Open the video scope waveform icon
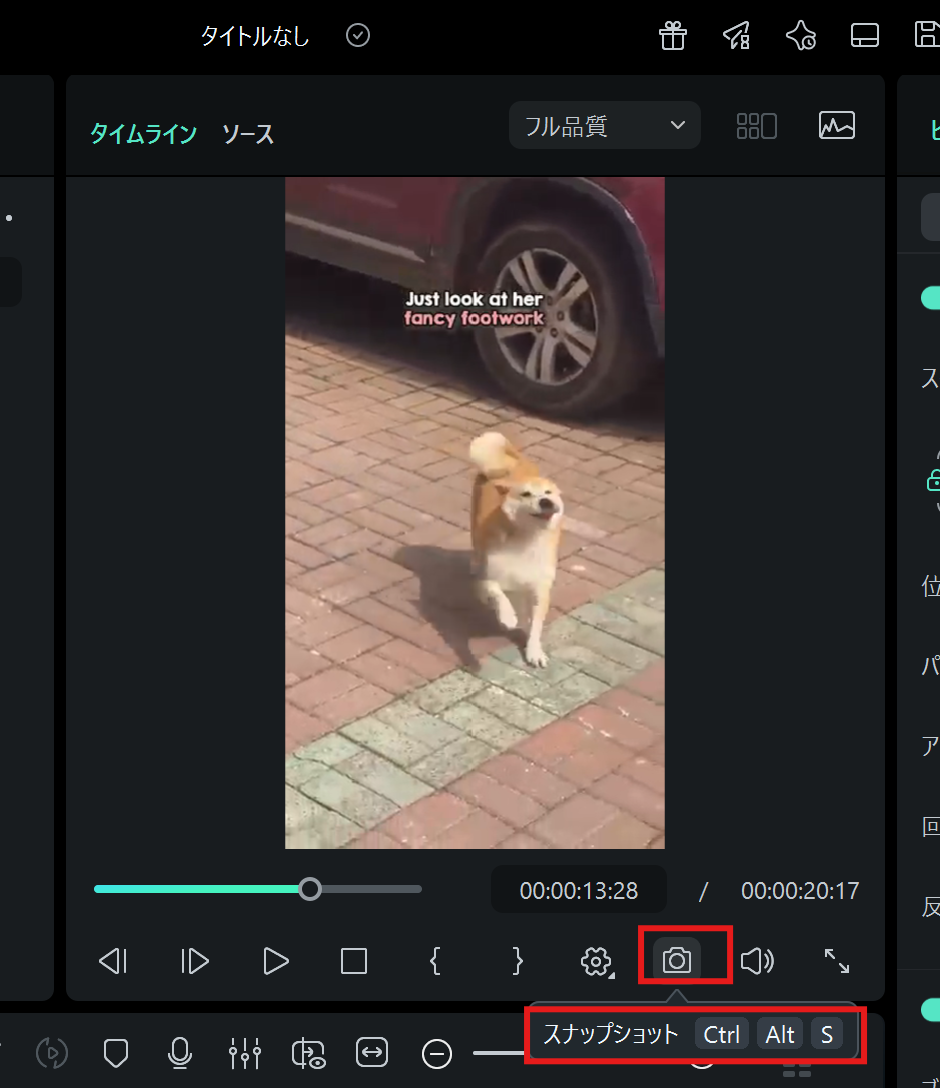The width and height of the screenshot is (940, 1088). pos(837,126)
